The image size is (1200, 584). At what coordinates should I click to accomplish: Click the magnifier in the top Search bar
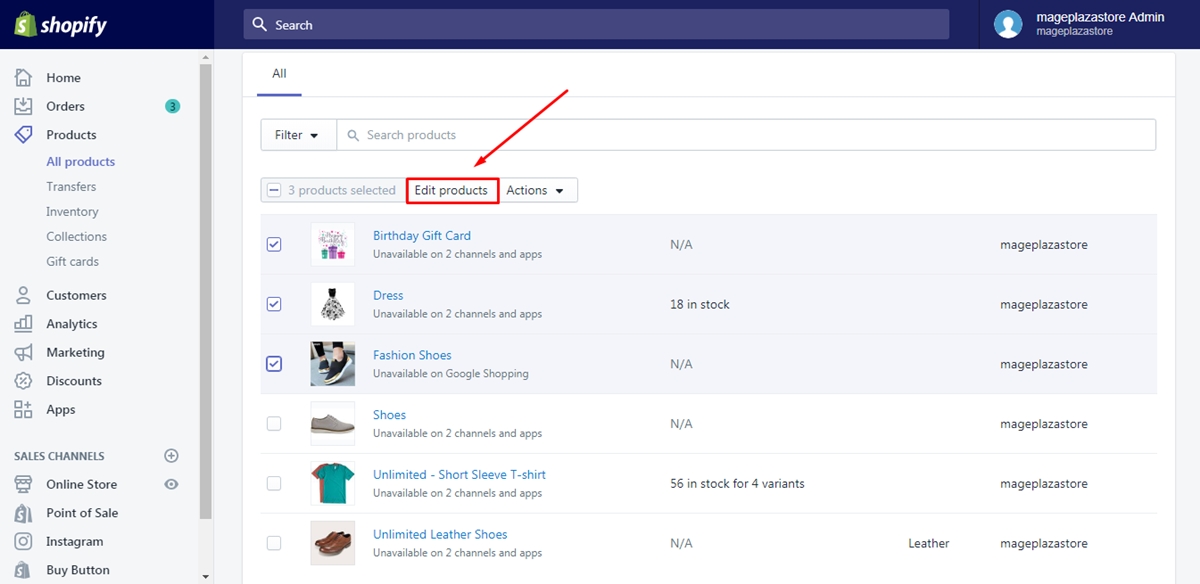tap(260, 24)
